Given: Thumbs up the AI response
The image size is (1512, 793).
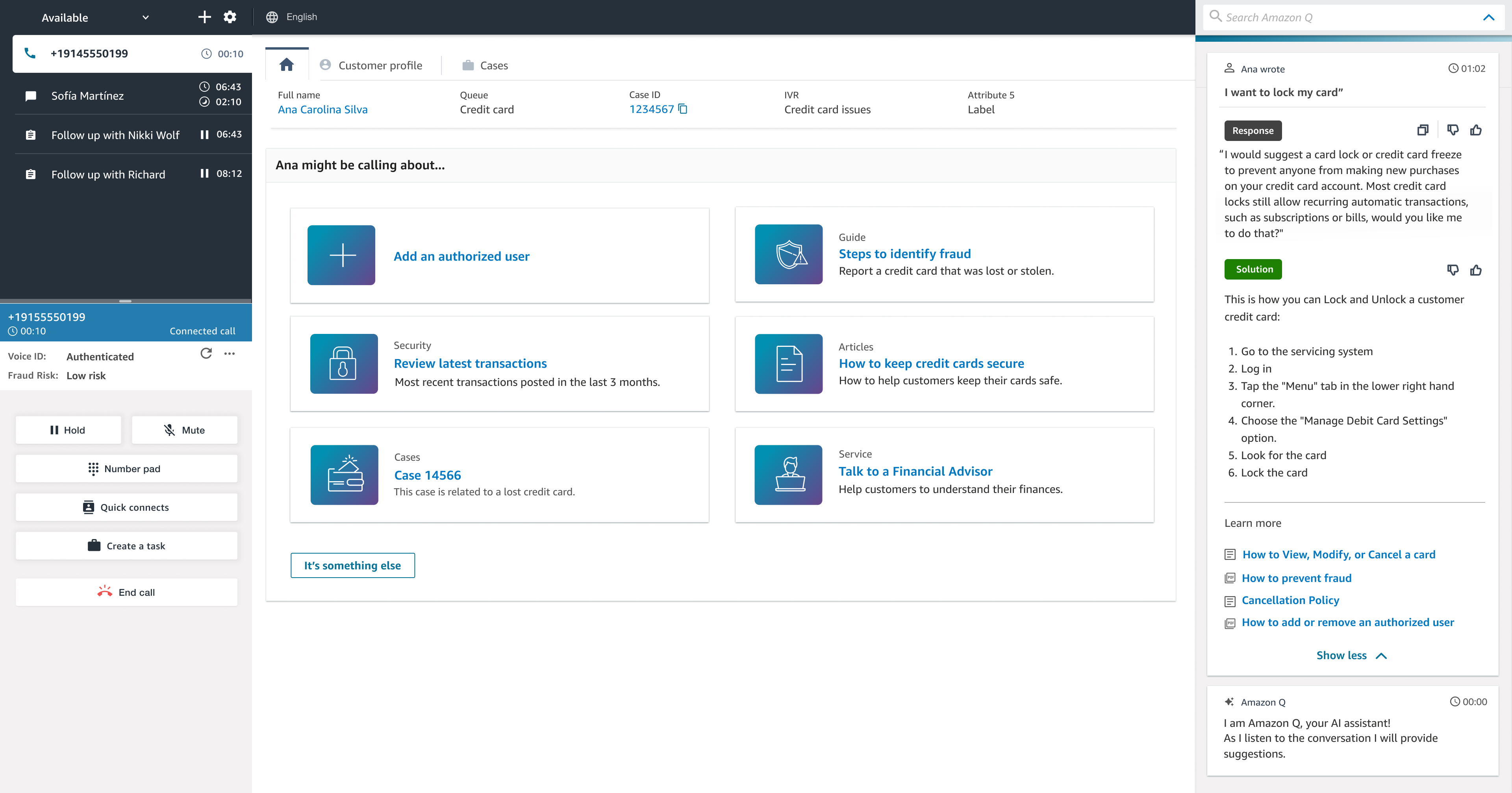Looking at the screenshot, I should pyautogui.click(x=1476, y=130).
